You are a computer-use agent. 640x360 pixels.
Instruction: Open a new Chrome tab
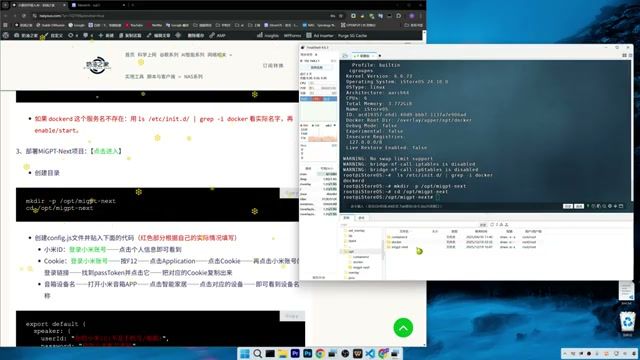(133, 5)
